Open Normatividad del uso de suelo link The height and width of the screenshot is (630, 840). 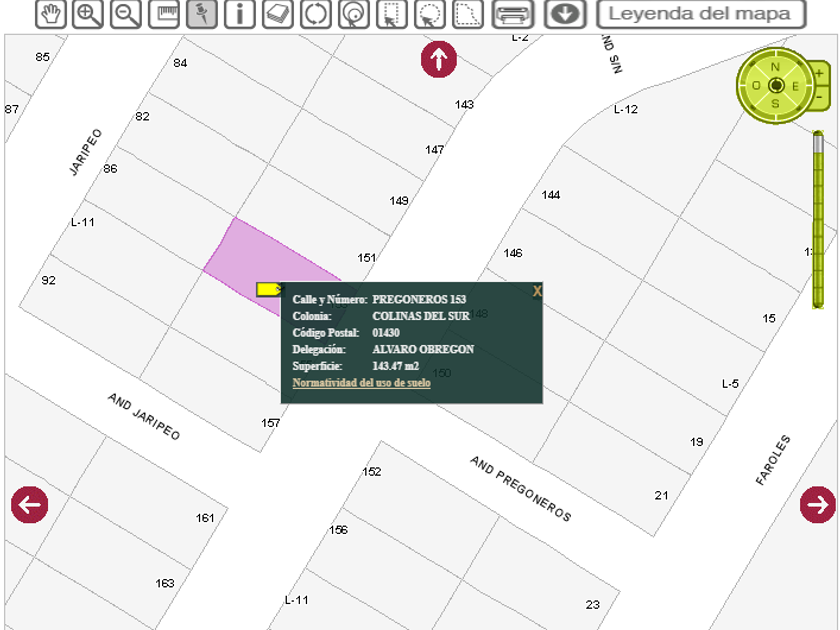[x=362, y=382]
